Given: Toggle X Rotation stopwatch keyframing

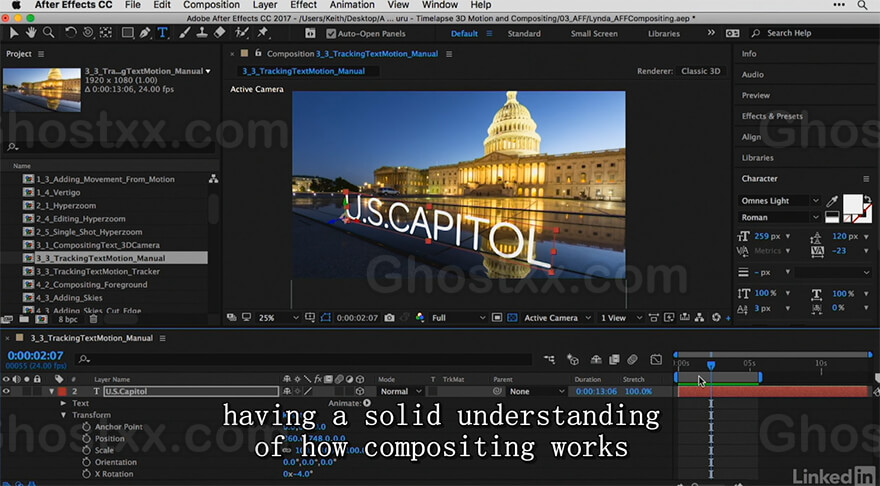Looking at the screenshot, I should coord(86,474).
